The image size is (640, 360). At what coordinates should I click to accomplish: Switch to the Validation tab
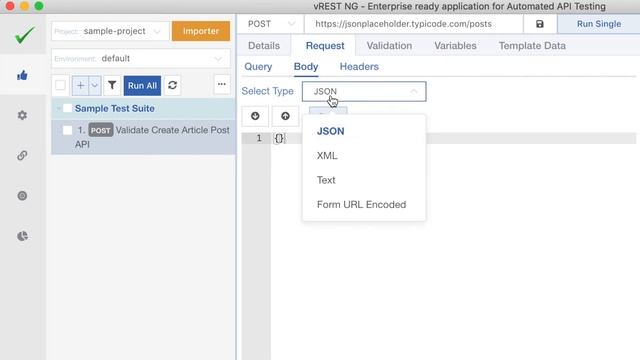[389, 46]
